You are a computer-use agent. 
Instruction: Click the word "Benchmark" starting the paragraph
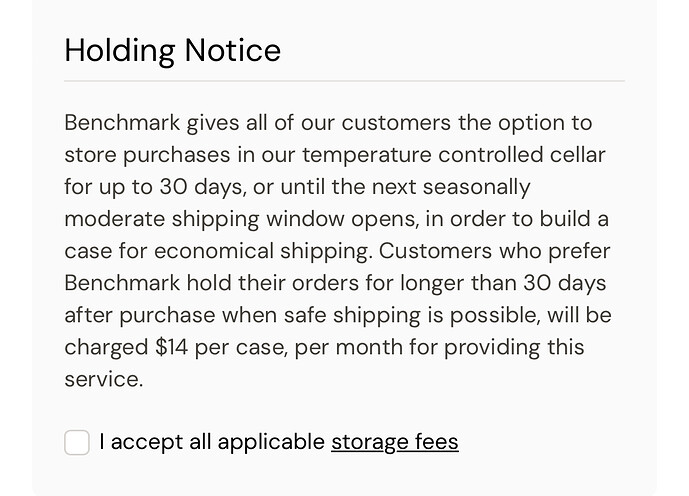[x=122, y=123]
